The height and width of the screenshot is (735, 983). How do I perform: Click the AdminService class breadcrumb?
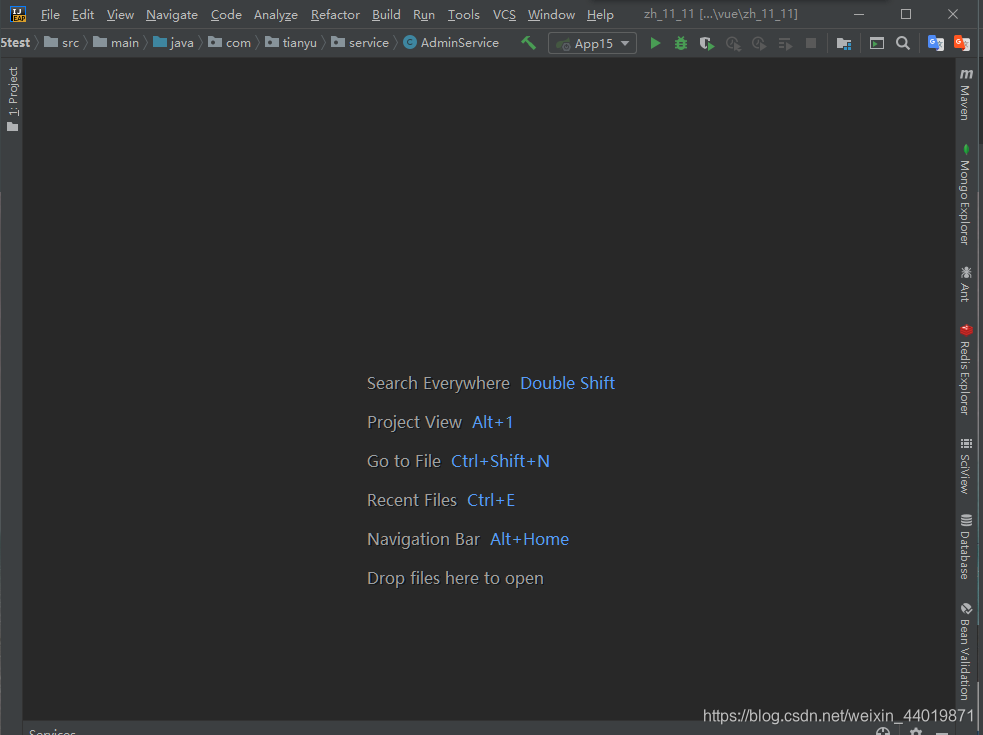tap(451, 43)
